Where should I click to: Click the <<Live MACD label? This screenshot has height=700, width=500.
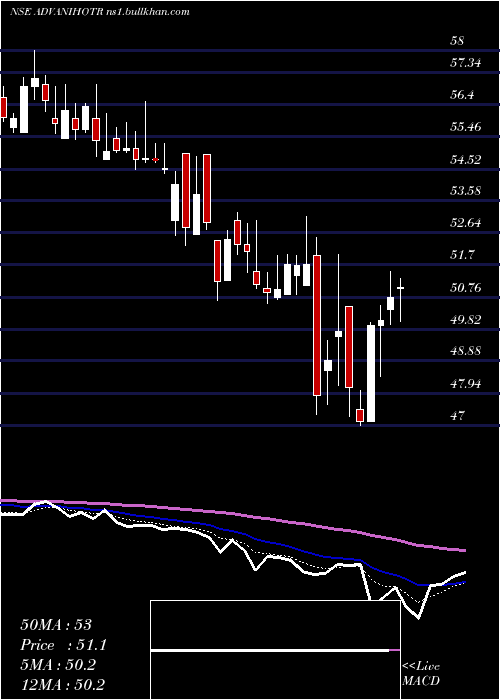tap(421, 673)
